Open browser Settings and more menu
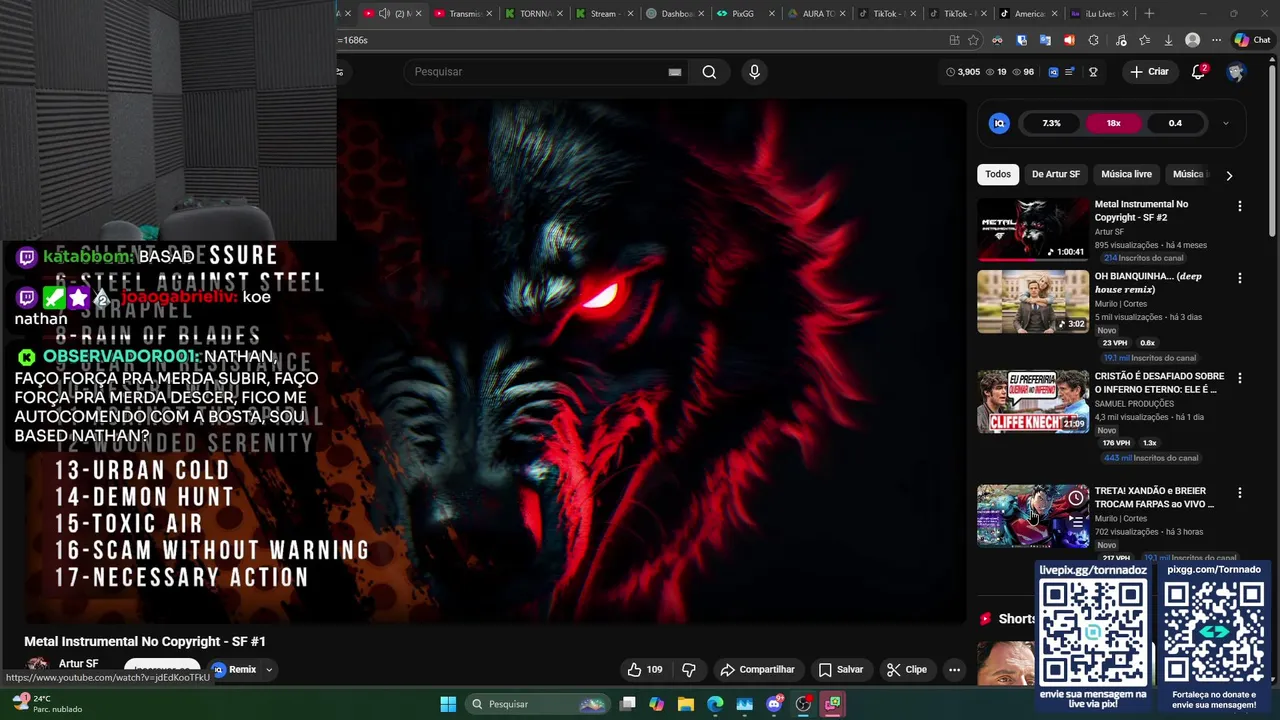This screenshot has width=1280, height=720. tap(1216, 40)
